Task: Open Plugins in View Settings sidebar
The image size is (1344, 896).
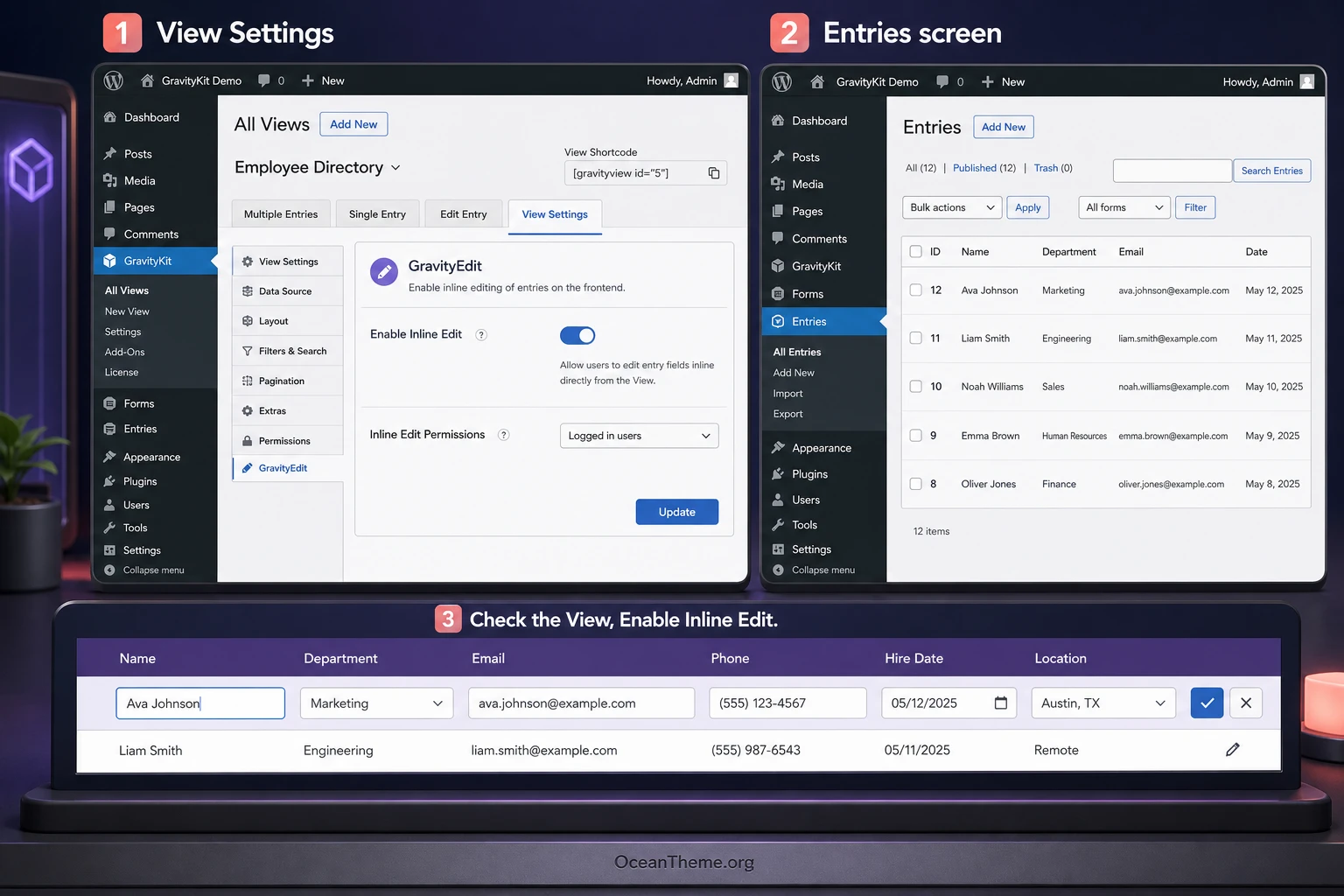Action: [140, 481]
